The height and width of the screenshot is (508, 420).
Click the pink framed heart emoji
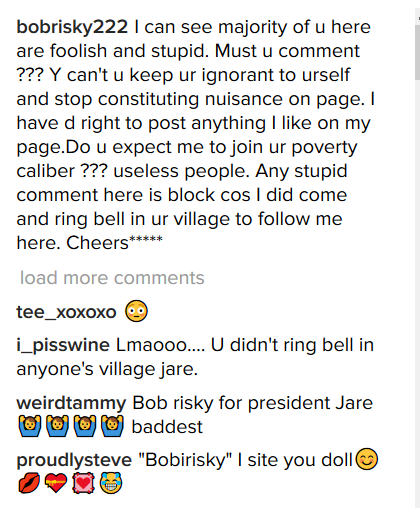click(83, 483)
